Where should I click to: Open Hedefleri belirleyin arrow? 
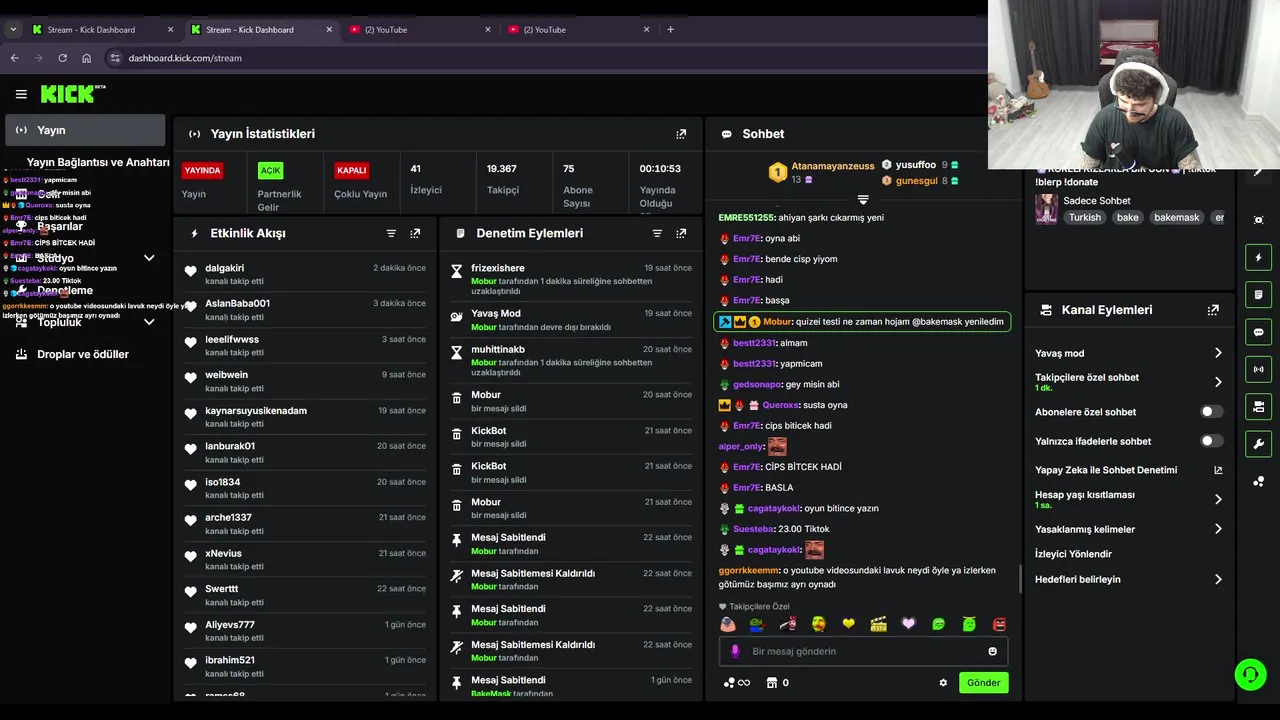coord(1217,579)
